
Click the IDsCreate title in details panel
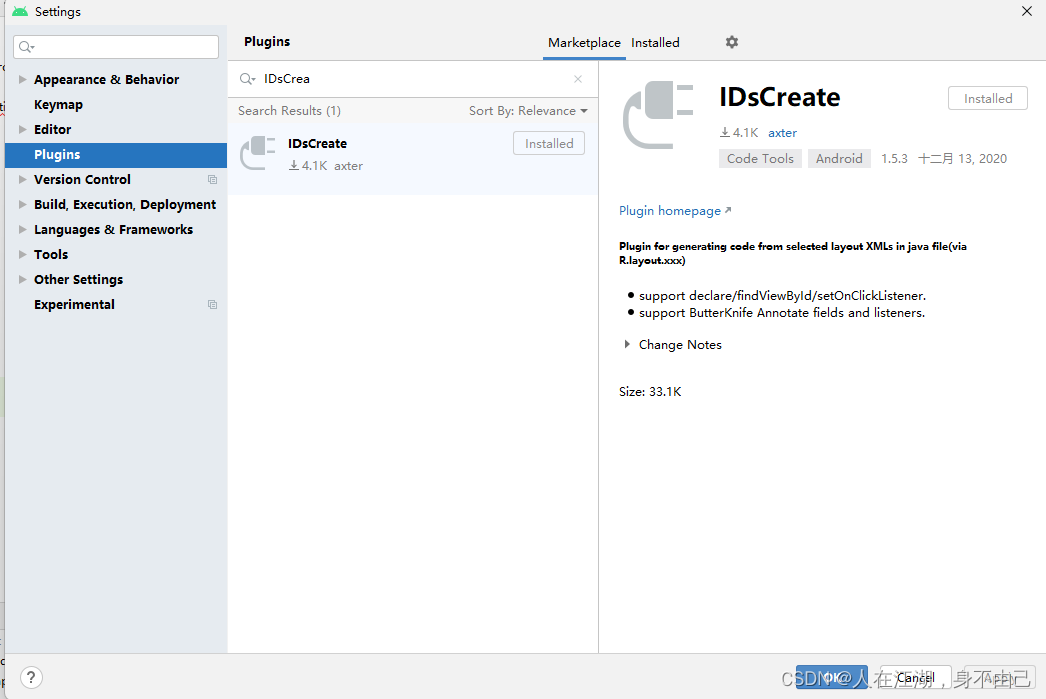click(x=780, y=97)
